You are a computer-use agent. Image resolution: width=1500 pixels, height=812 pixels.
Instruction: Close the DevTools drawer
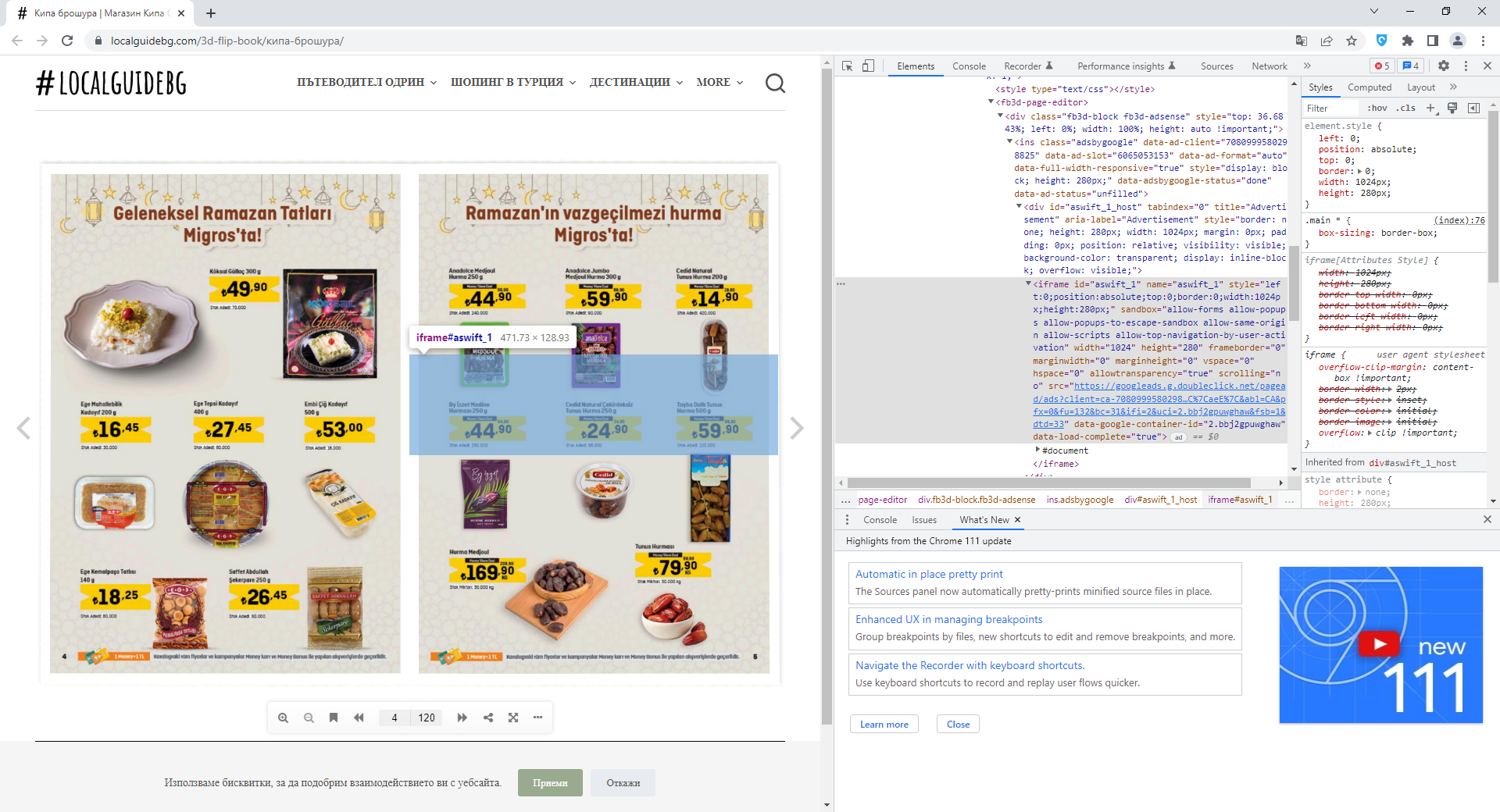(1487, 519)
